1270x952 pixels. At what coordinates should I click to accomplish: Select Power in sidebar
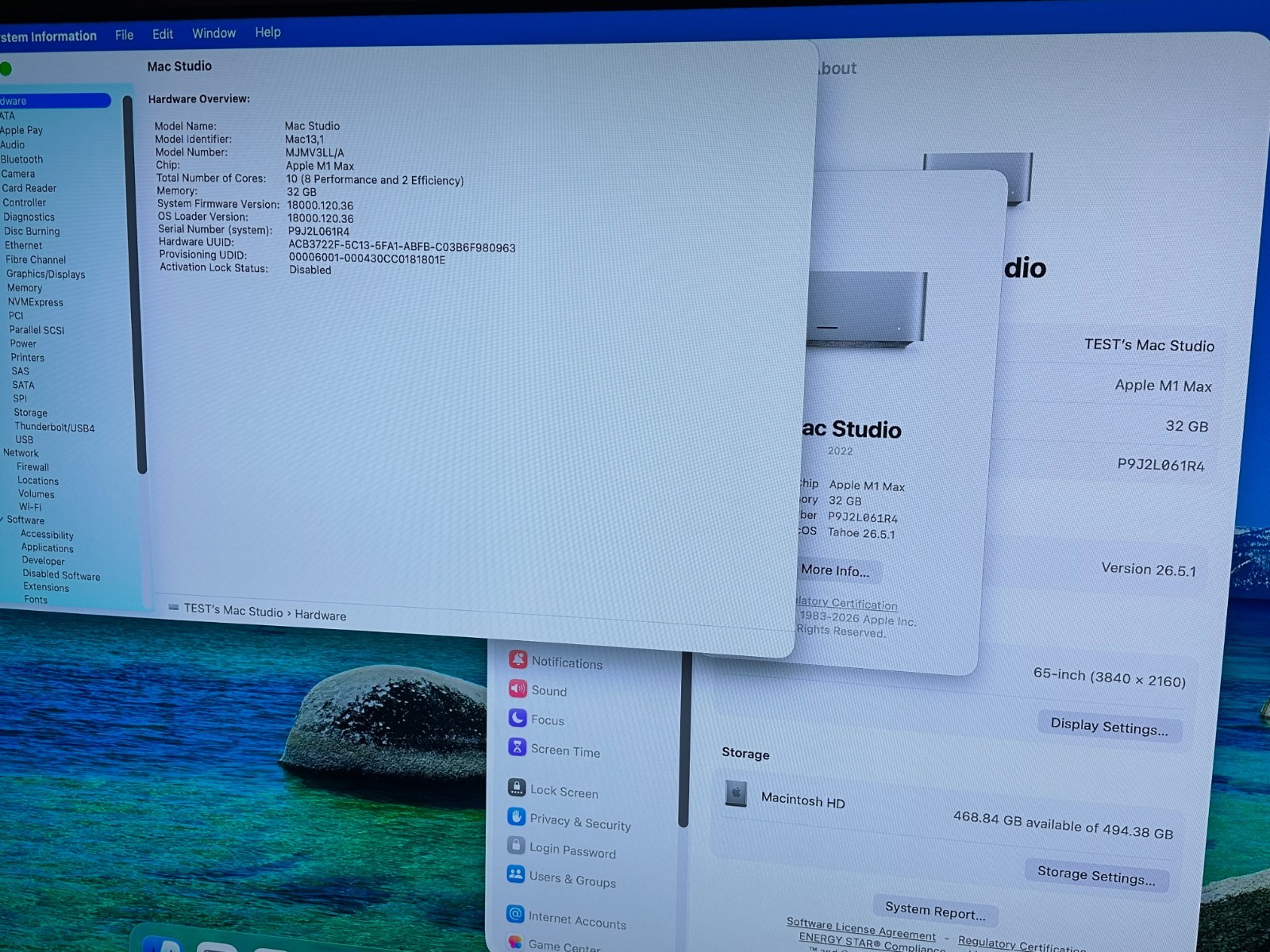pyautogui.click(x=23, y=344)
